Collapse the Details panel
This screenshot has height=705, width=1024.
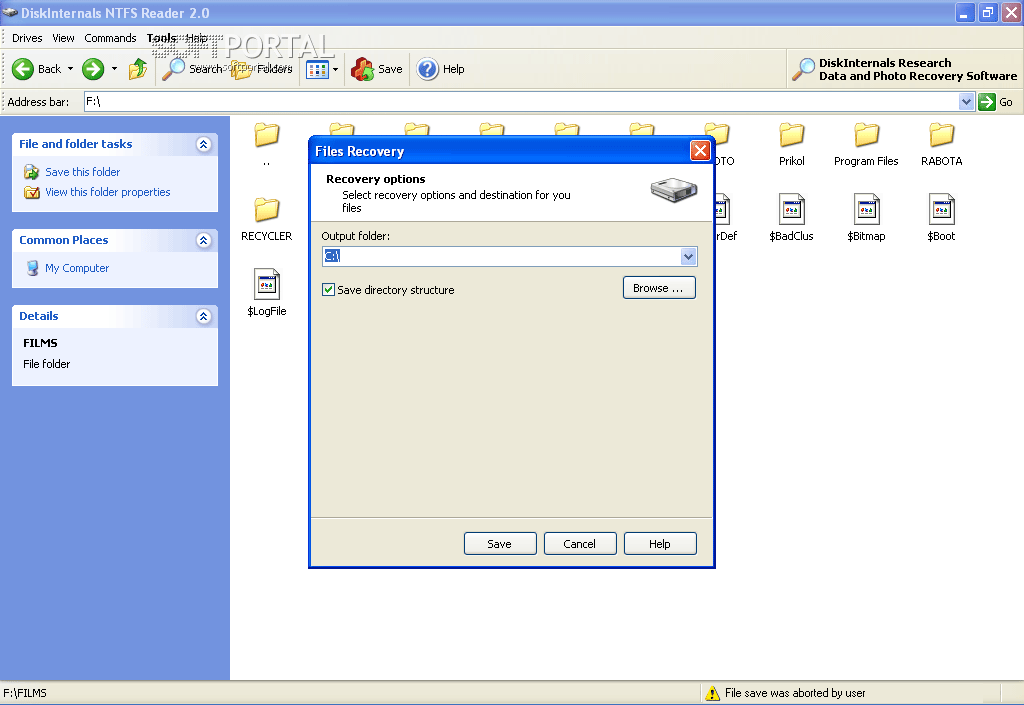point(204,317)
